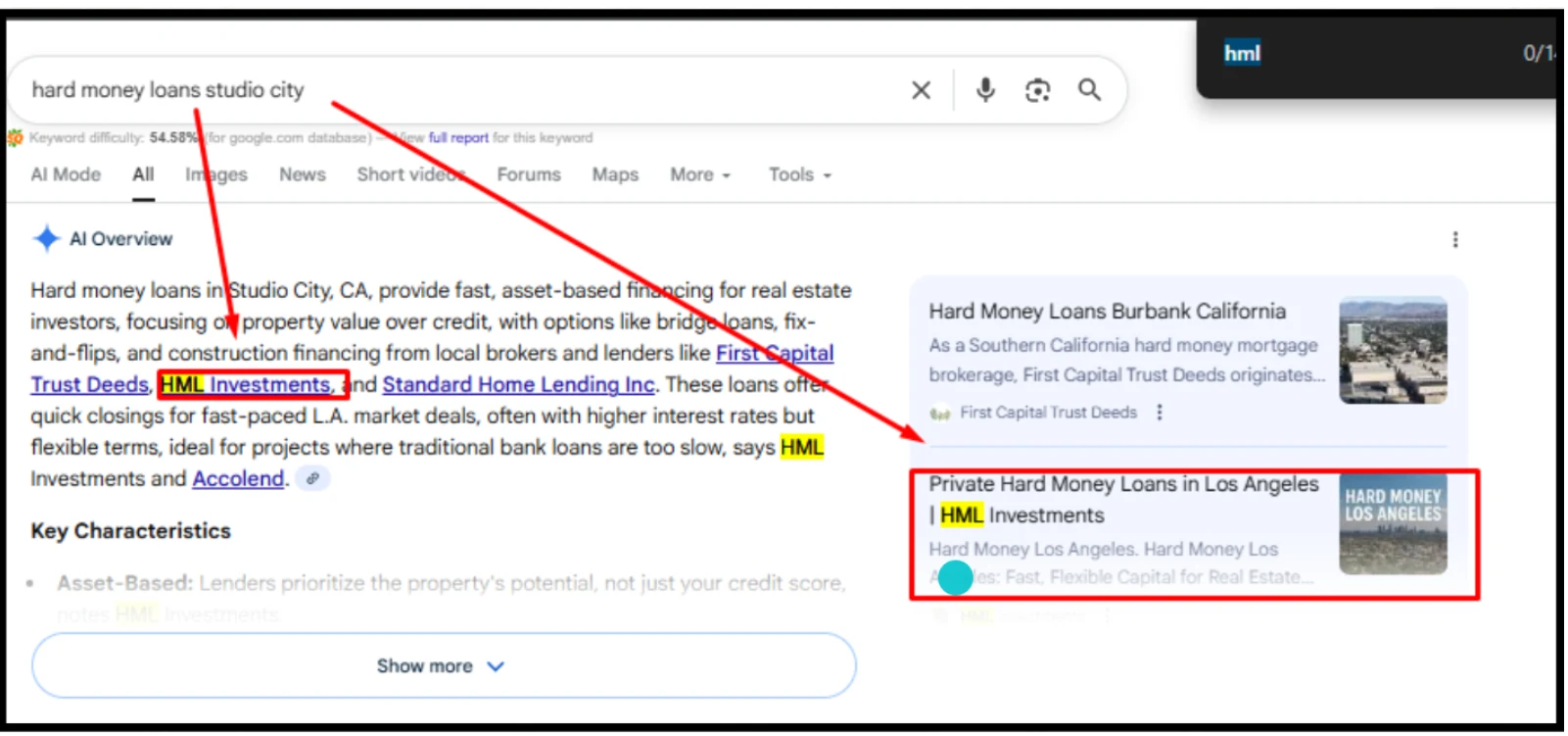1568x736 pixels.
Task: Open AI Overview three-dot options menu
Action: tap(1455, 239)
